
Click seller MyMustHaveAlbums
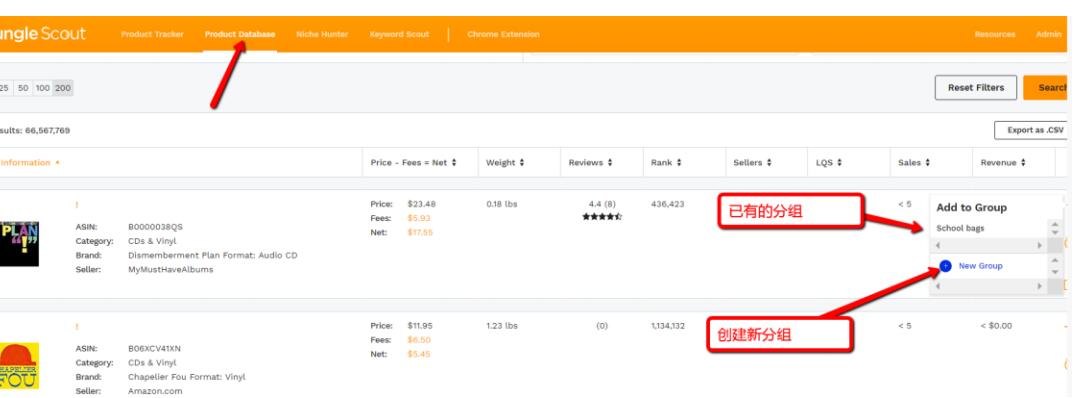pos(171,269)
